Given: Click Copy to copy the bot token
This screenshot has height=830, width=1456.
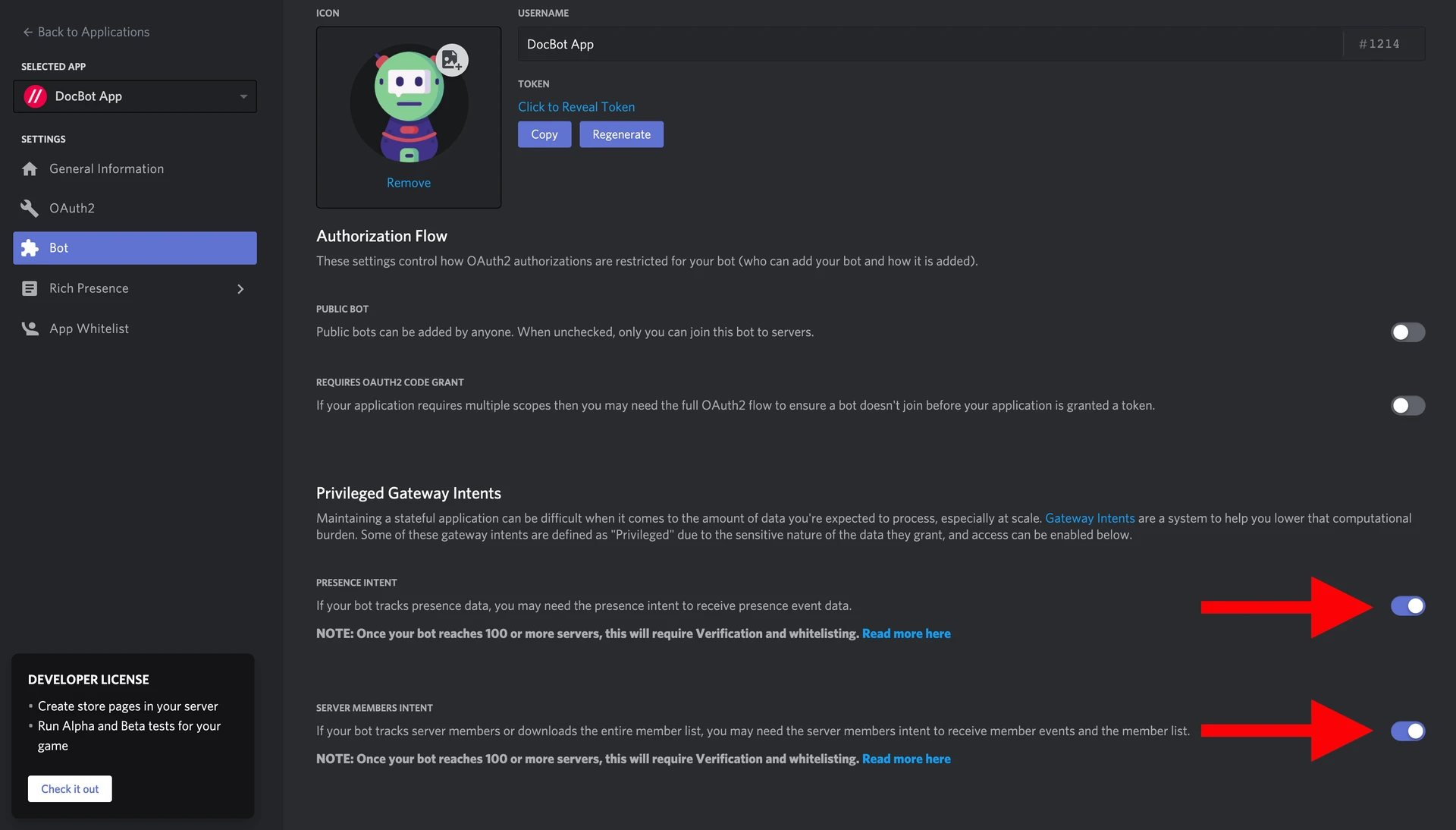Looking at the screenshot, I should click(544, 134).
